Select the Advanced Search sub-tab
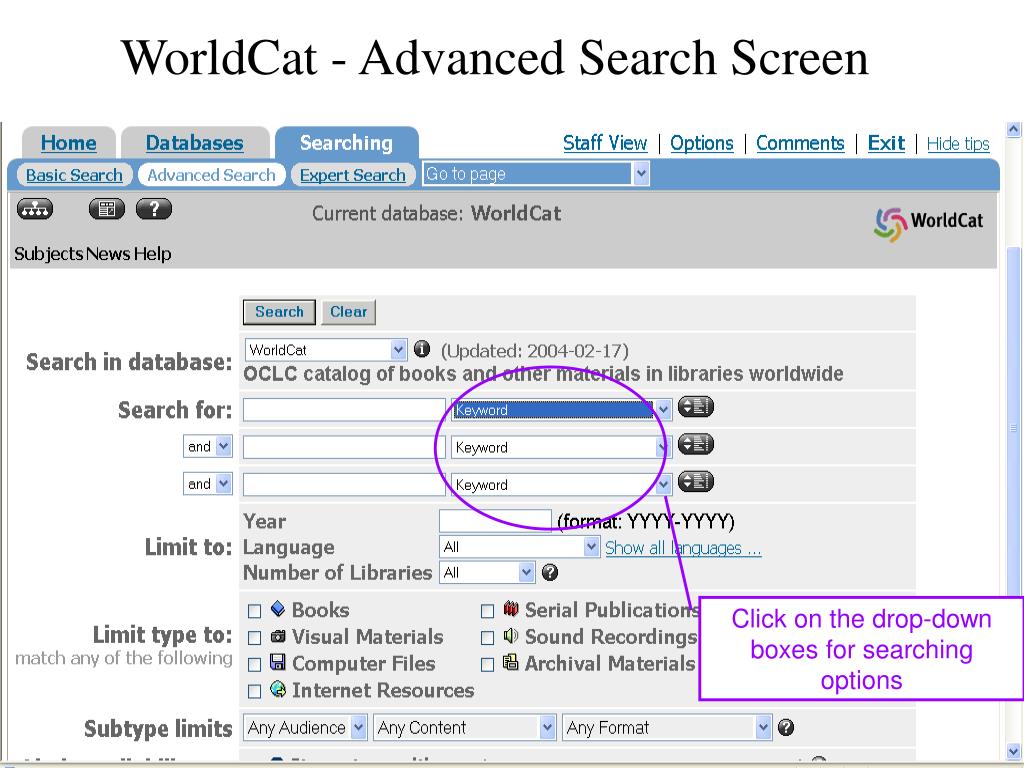The width and height of the screenshot is (1024, 768). click(x=212, y=175)
